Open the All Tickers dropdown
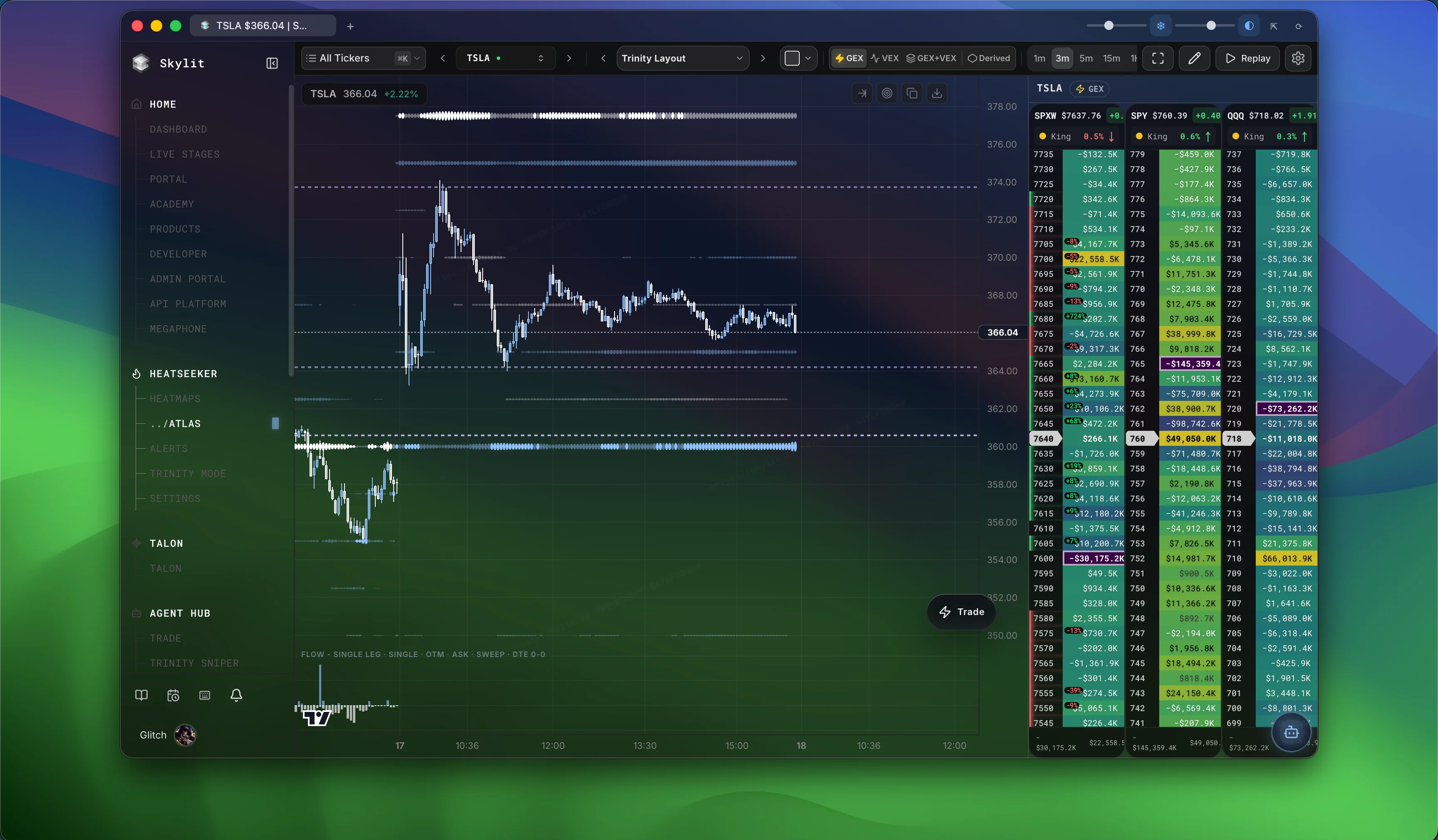Image resolution: width=1438 pixels, height=840 pixels. coord(364,58)
